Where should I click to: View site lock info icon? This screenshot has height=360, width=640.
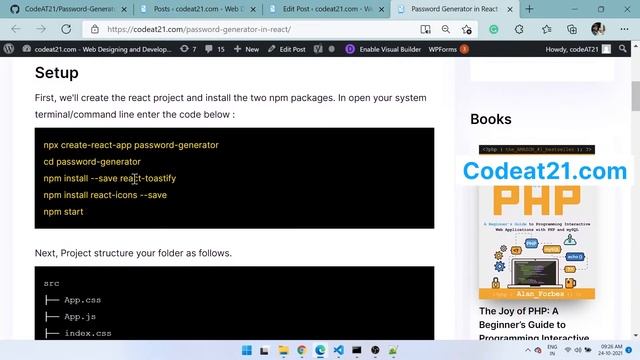point(95,29)
